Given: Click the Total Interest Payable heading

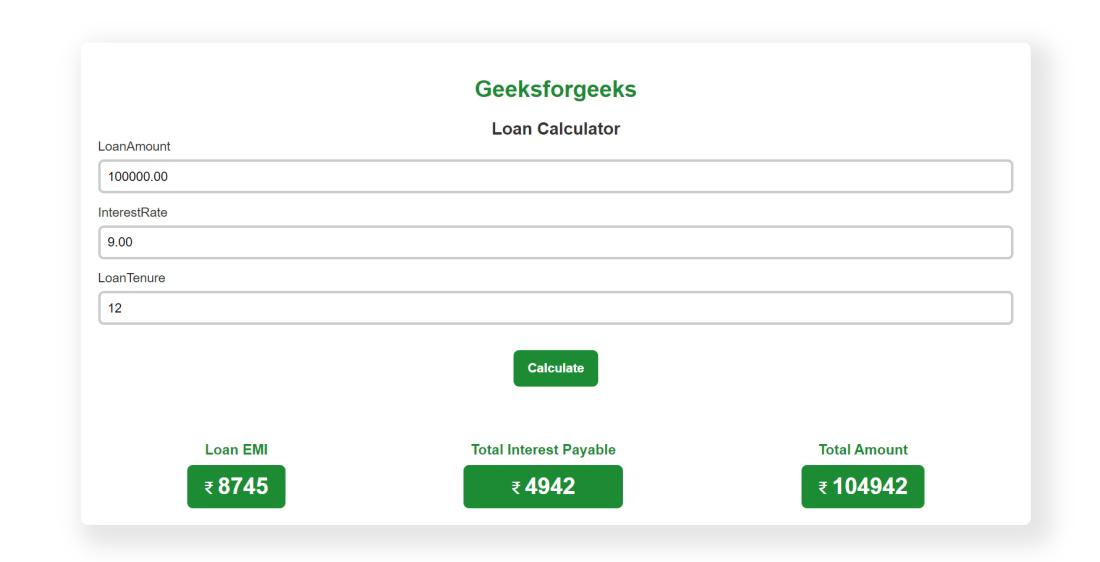Looking at the screenshot, I should pos(543,450).
